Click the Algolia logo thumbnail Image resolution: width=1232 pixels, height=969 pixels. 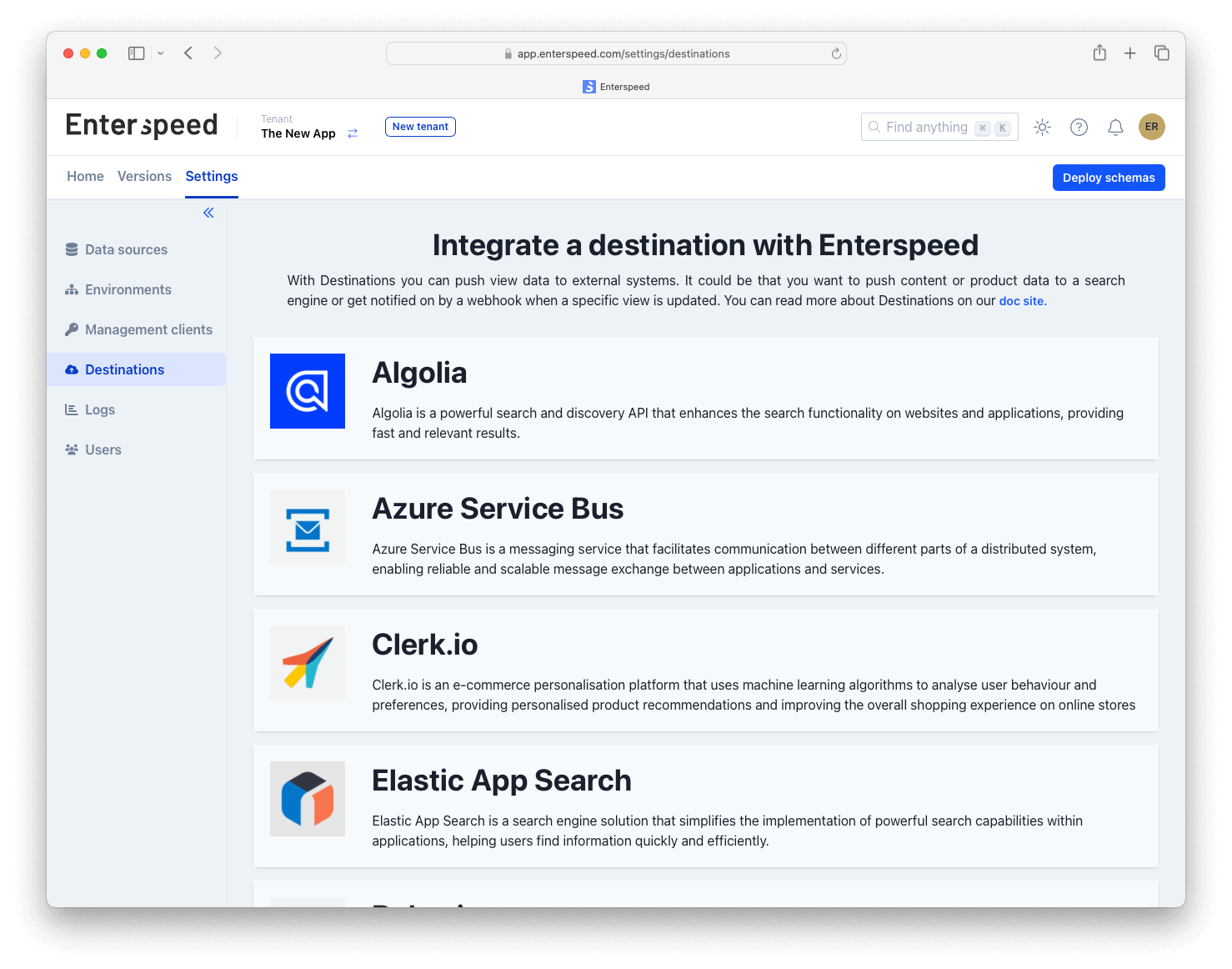(308, 391)
